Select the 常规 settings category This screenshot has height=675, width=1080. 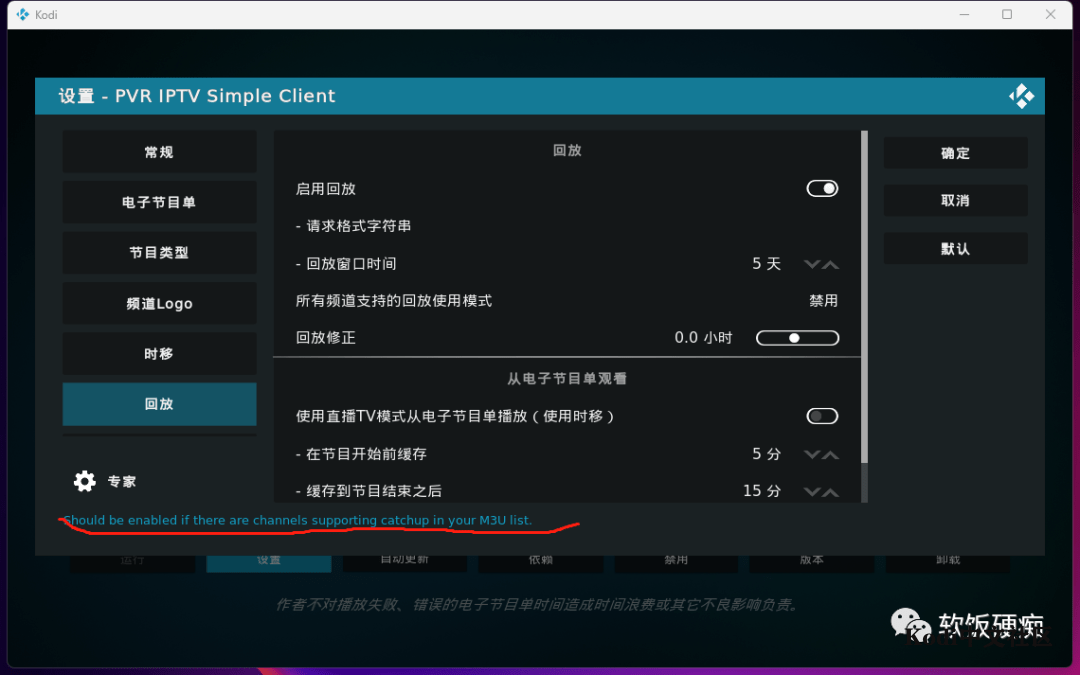159,152
